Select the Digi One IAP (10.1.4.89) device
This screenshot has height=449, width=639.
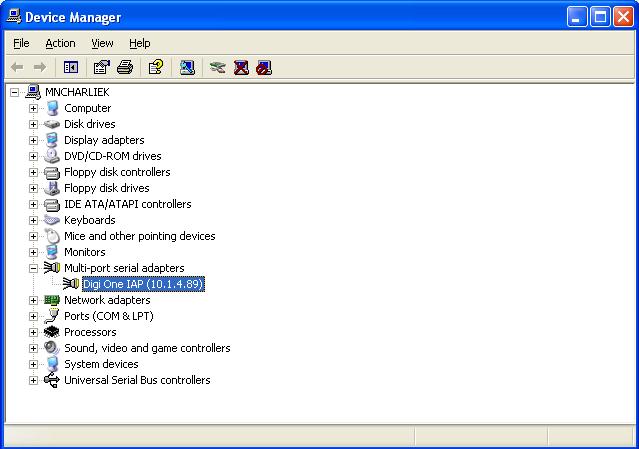pyautogui.click(x=143, y=284)
